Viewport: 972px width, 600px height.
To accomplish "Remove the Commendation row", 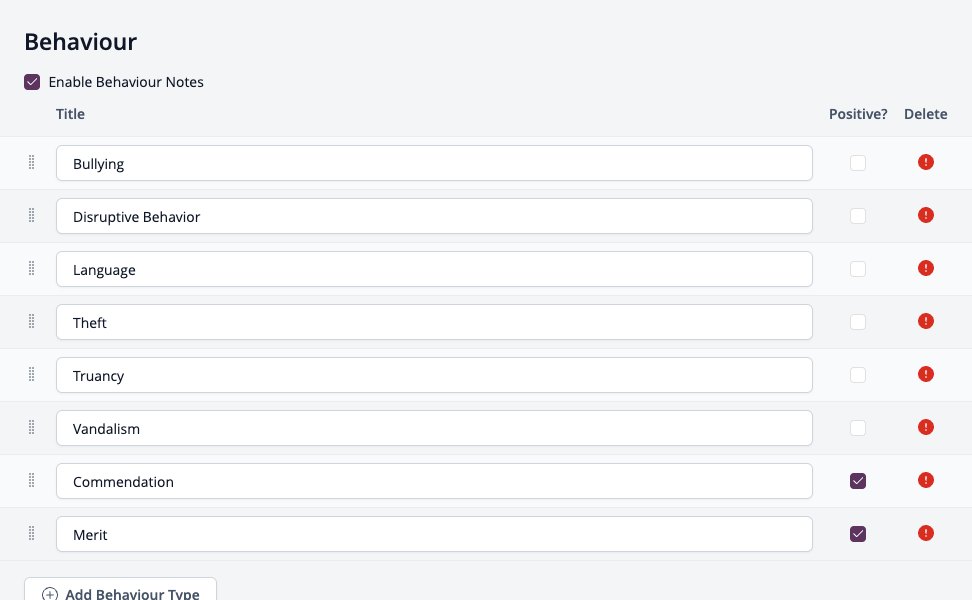I will tap(926, 480).
